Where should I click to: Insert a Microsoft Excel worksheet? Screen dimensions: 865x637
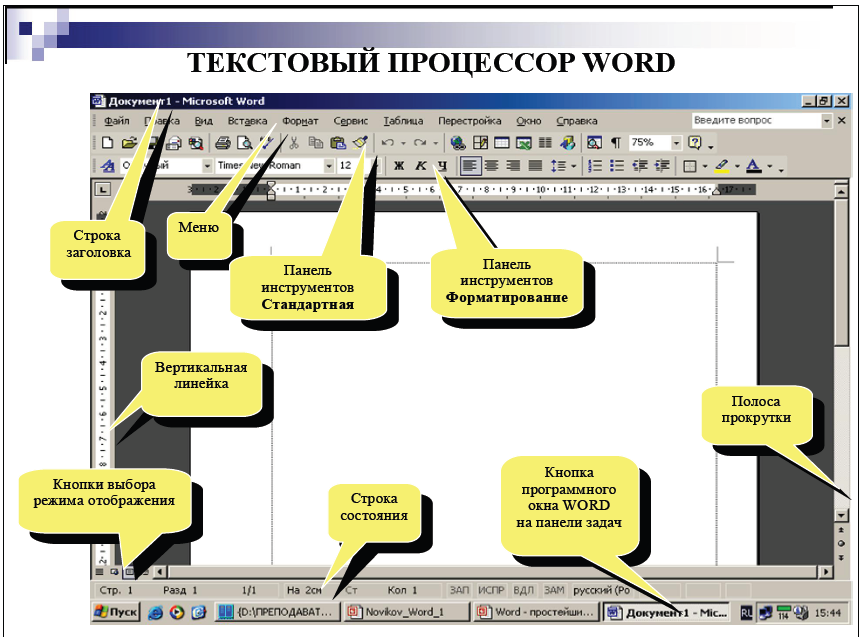(x=524, y=143)
